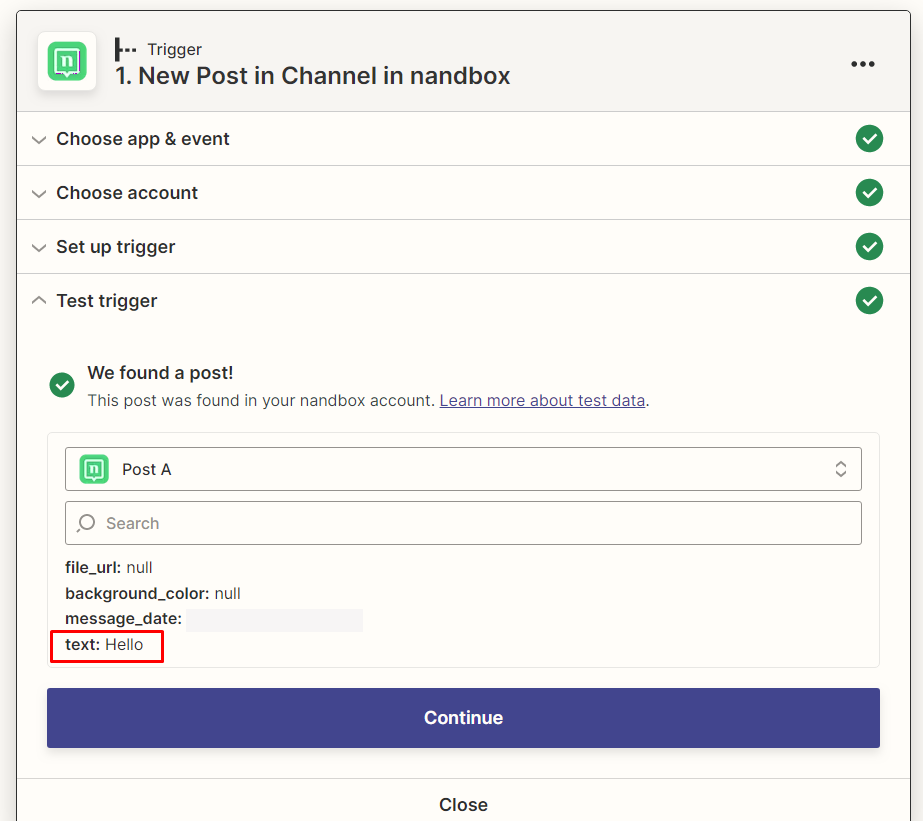Click green checkmark beside Choose account
Screen dimensions: 923x821
click(x=869, y=193)
